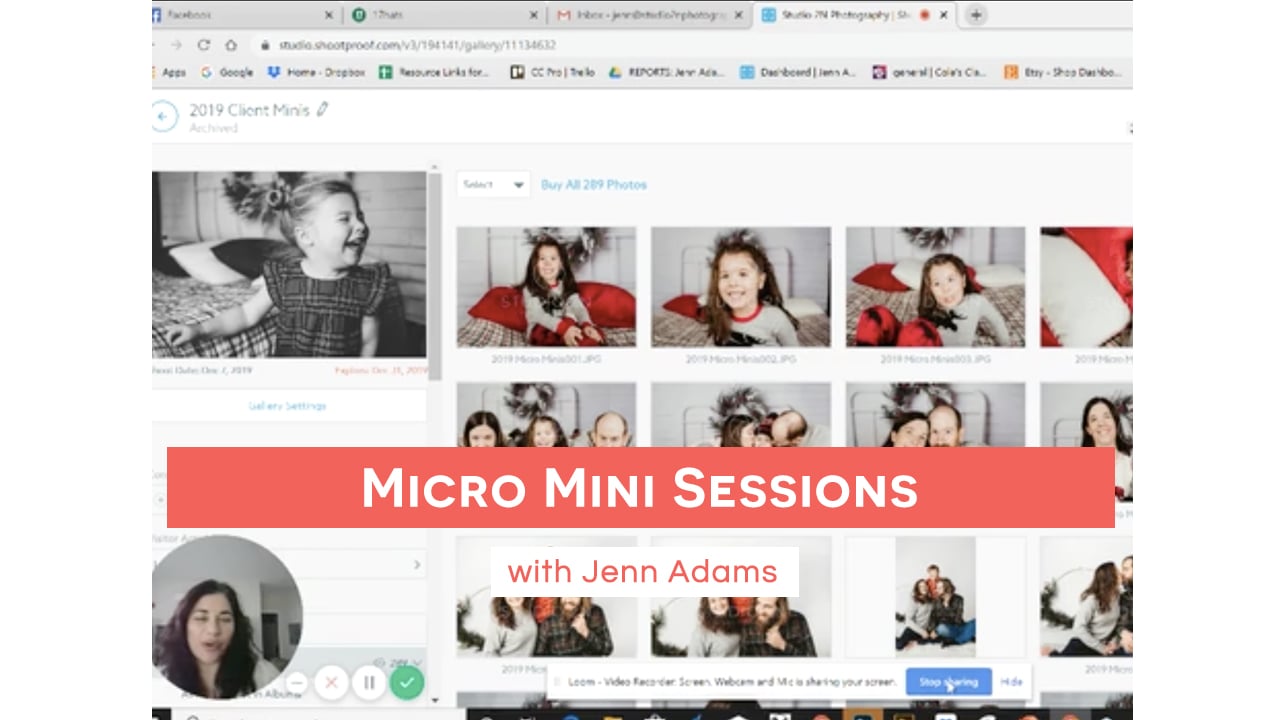Open Gallery Settings
The width and height of the screenshot is (1280, 720).
coord(287,406)
